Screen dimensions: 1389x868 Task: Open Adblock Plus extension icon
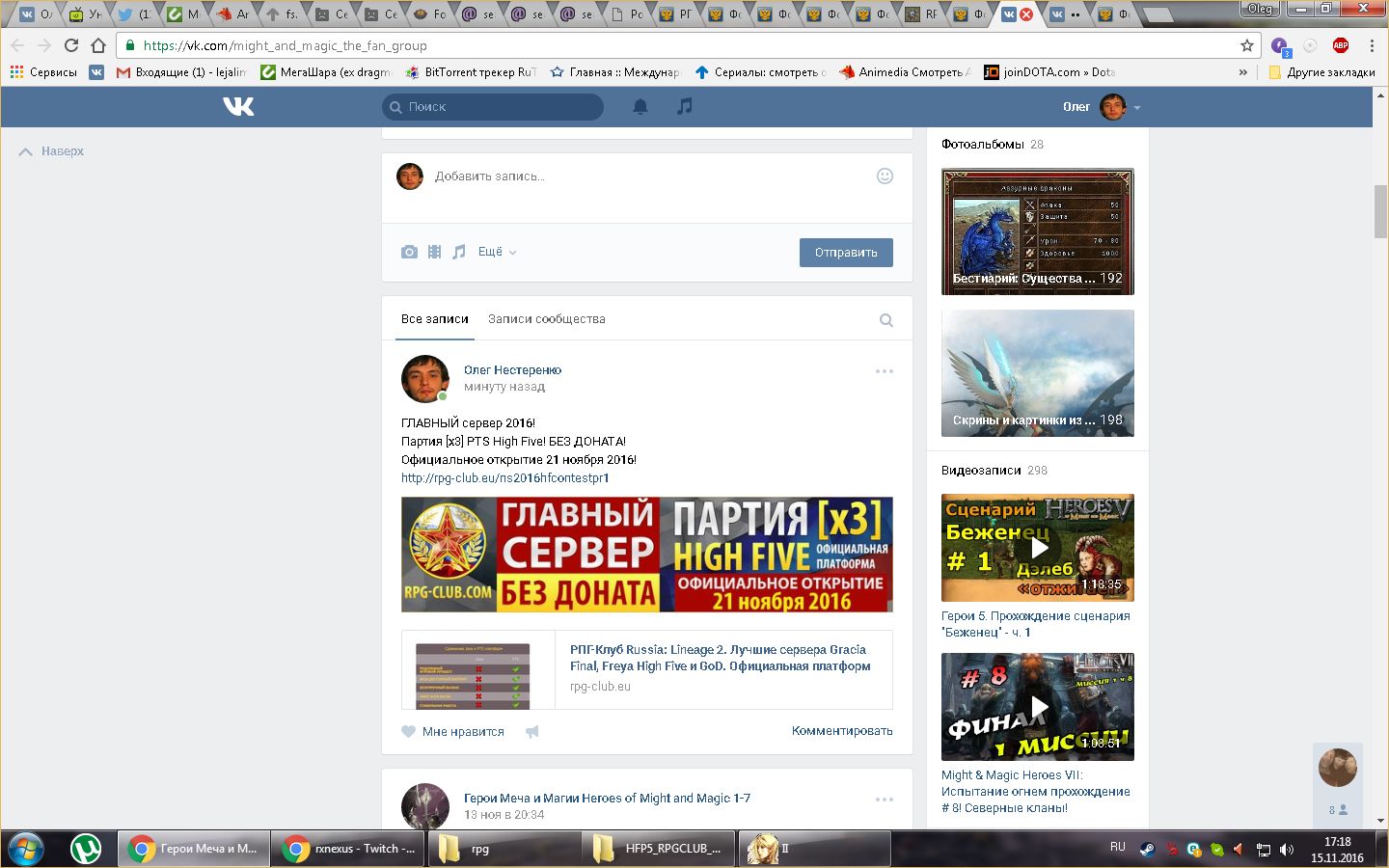pos(1341,45)
